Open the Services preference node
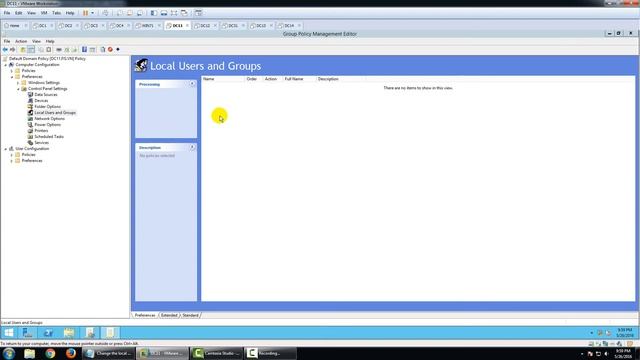The width and height of the screenshot is (640, 360). click(42, 142)
